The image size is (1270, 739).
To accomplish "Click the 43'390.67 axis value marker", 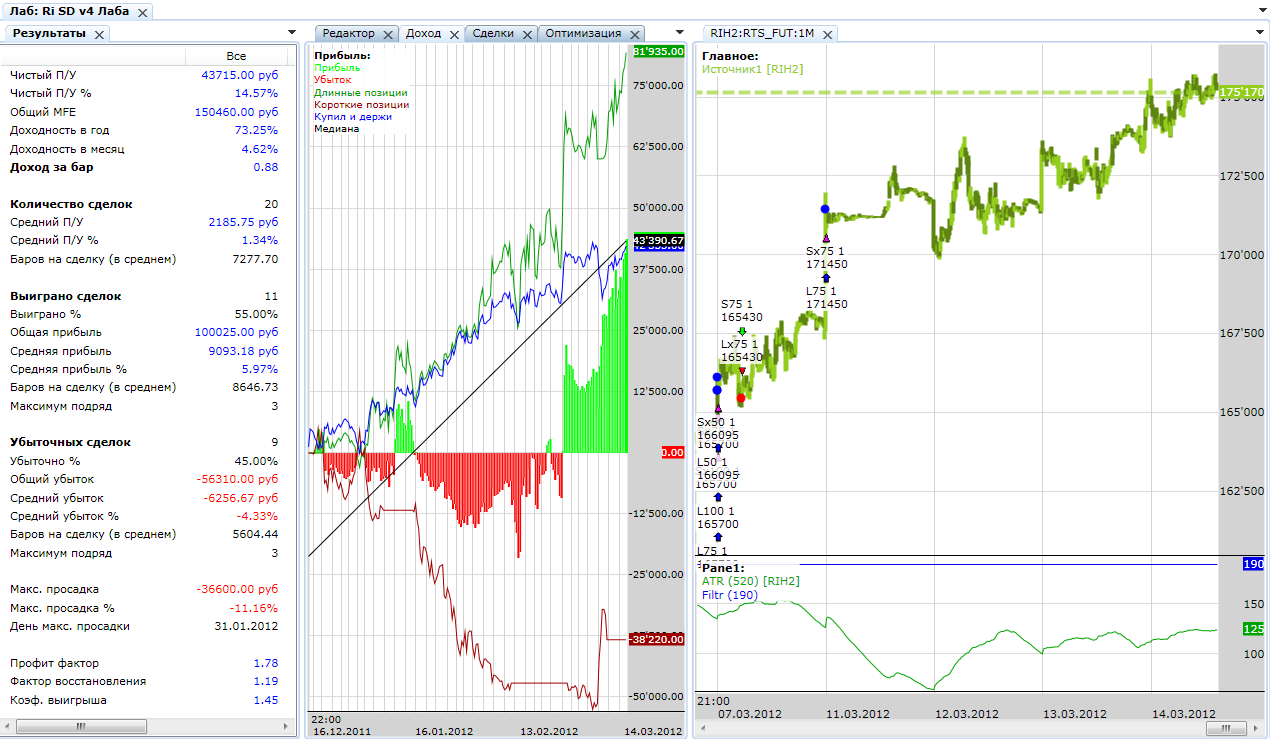I will click(x=658, y=240).
